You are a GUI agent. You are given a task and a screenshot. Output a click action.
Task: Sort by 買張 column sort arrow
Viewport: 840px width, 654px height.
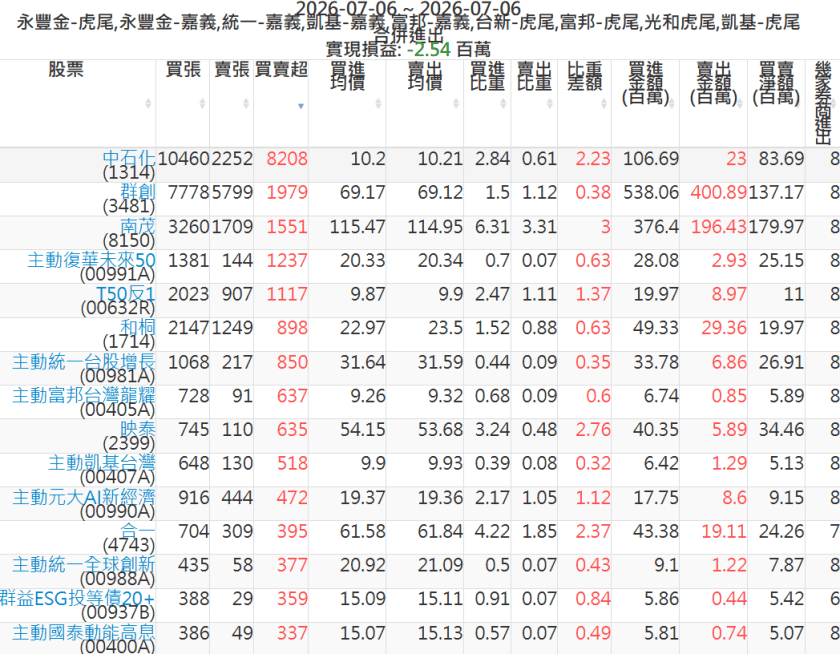pyautogui.click(x=202, y=104)
